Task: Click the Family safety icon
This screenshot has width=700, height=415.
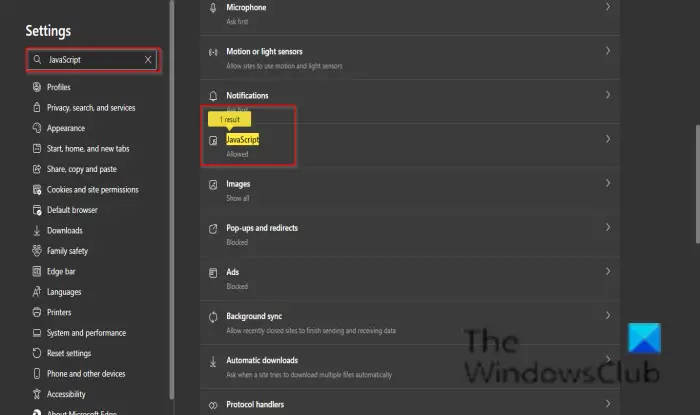Action: point(37,251)
